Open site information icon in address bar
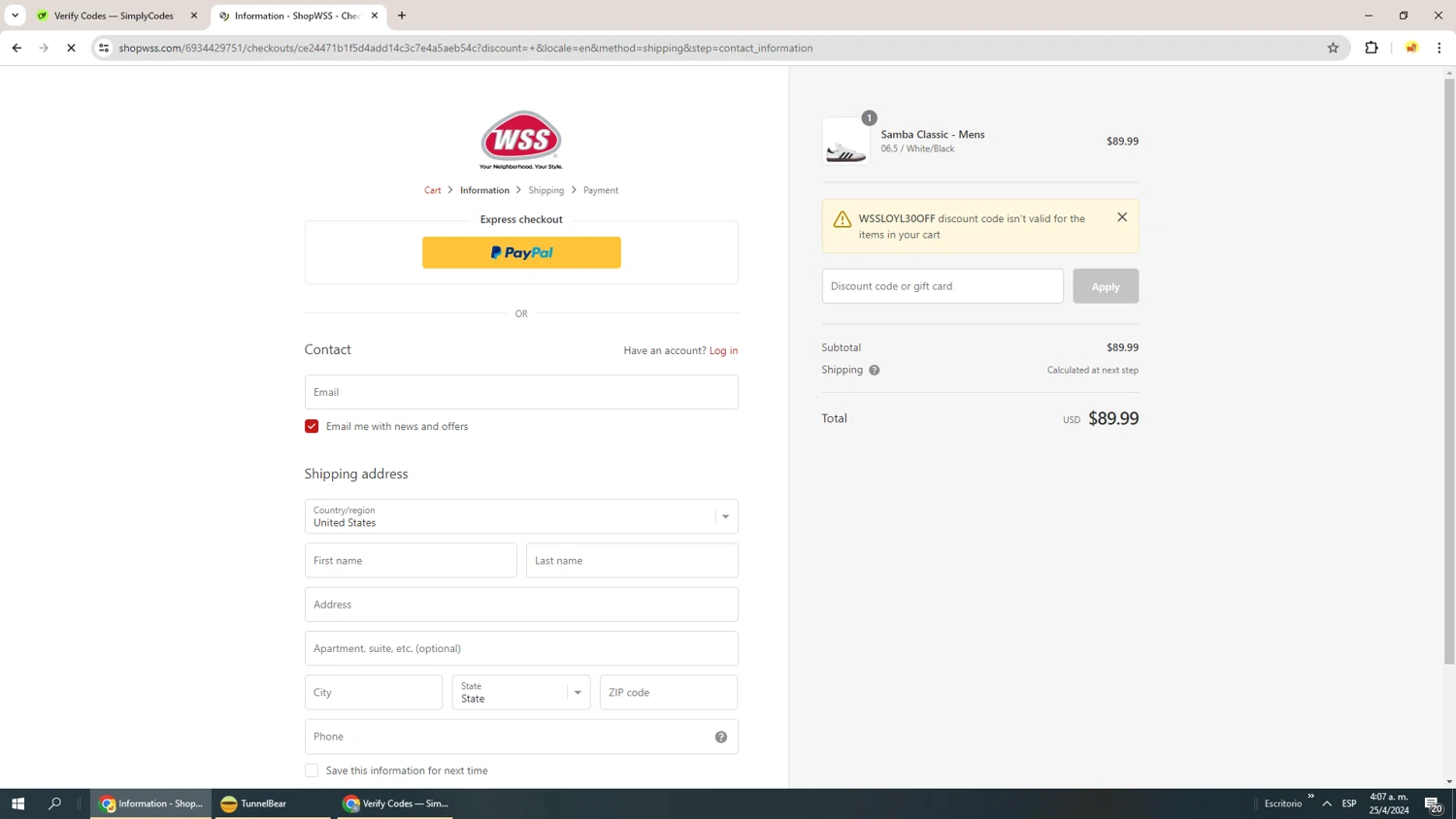Image resolution: width=1456 pixels, height=819 pixels. tap(104, 48)
